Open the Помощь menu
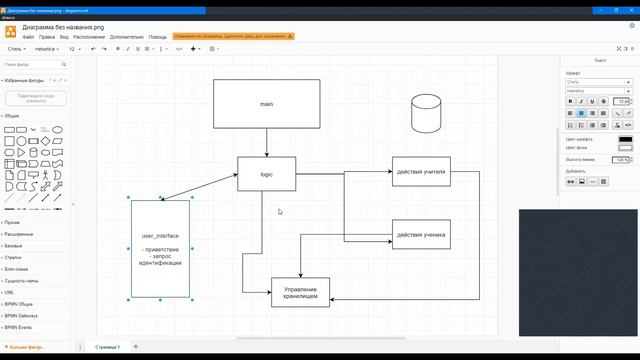The width and height of the screenshot is (640, 360). [x=158, y=37]
